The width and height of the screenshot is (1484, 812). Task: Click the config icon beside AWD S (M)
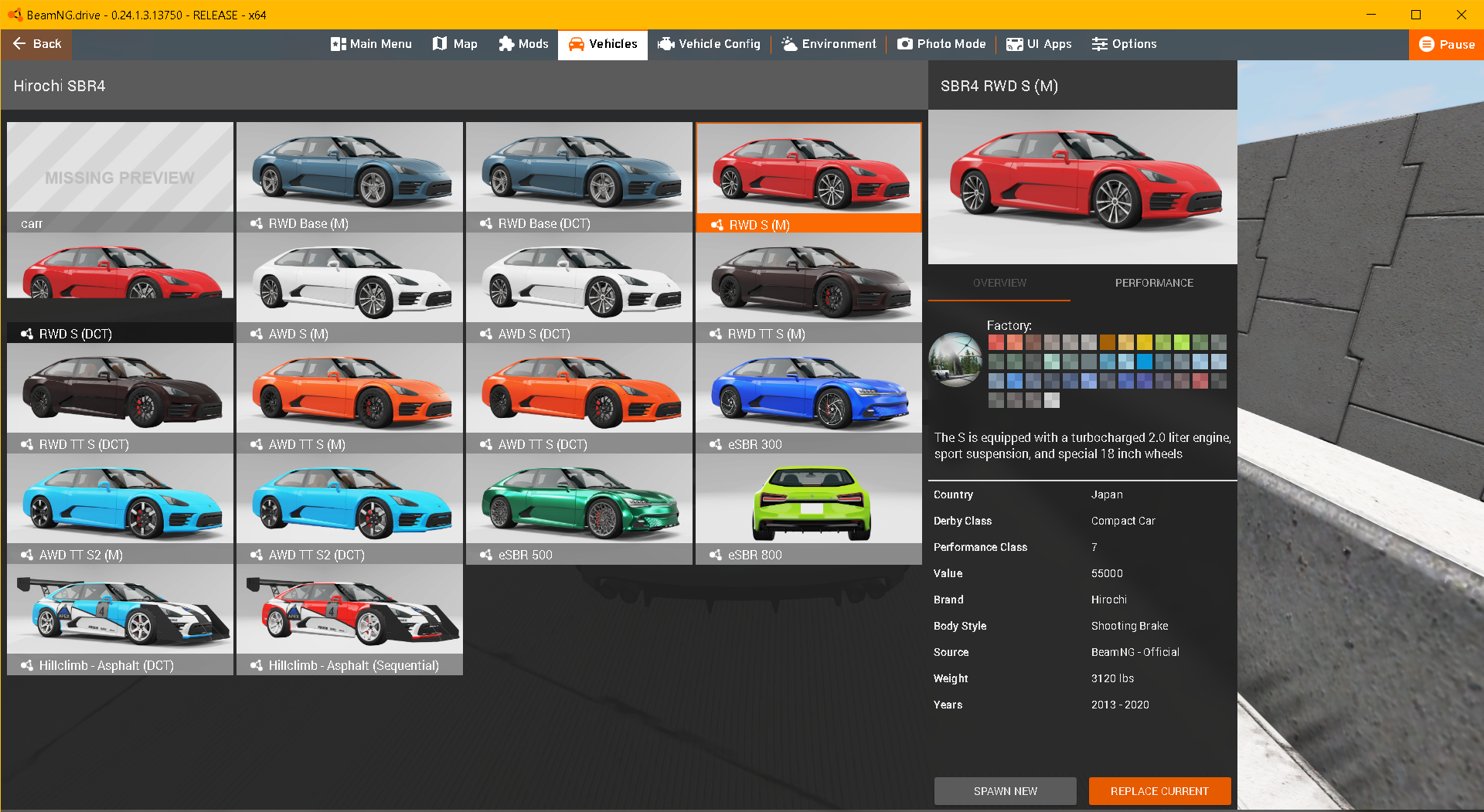tap(257, 334)
